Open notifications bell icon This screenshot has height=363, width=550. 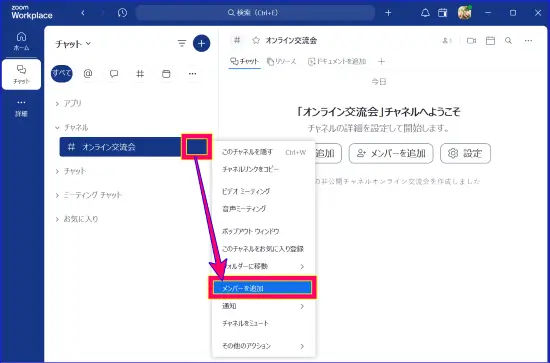(x=425, y=13)
